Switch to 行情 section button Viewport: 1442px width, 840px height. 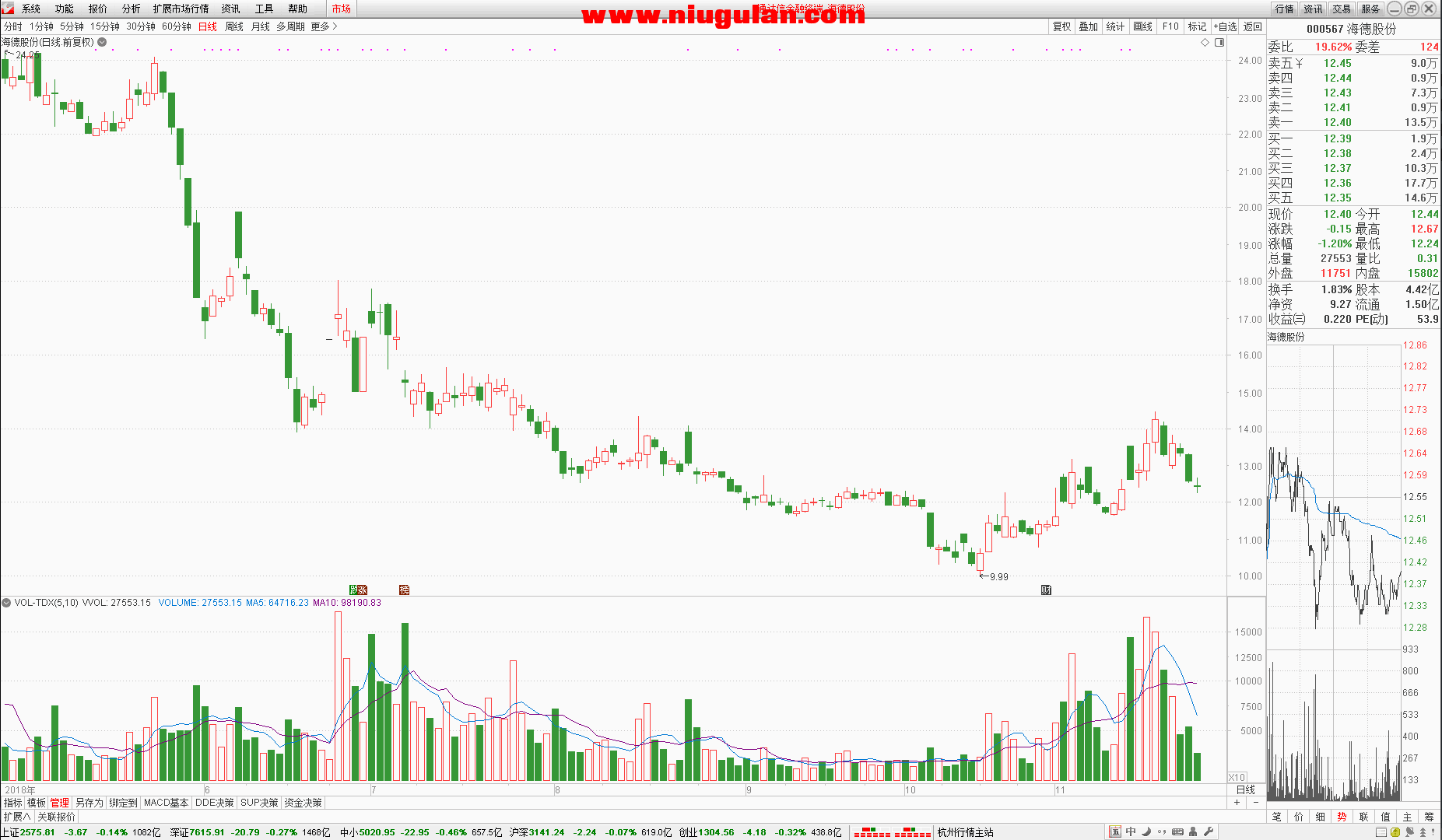click(x=1285, y=9)
